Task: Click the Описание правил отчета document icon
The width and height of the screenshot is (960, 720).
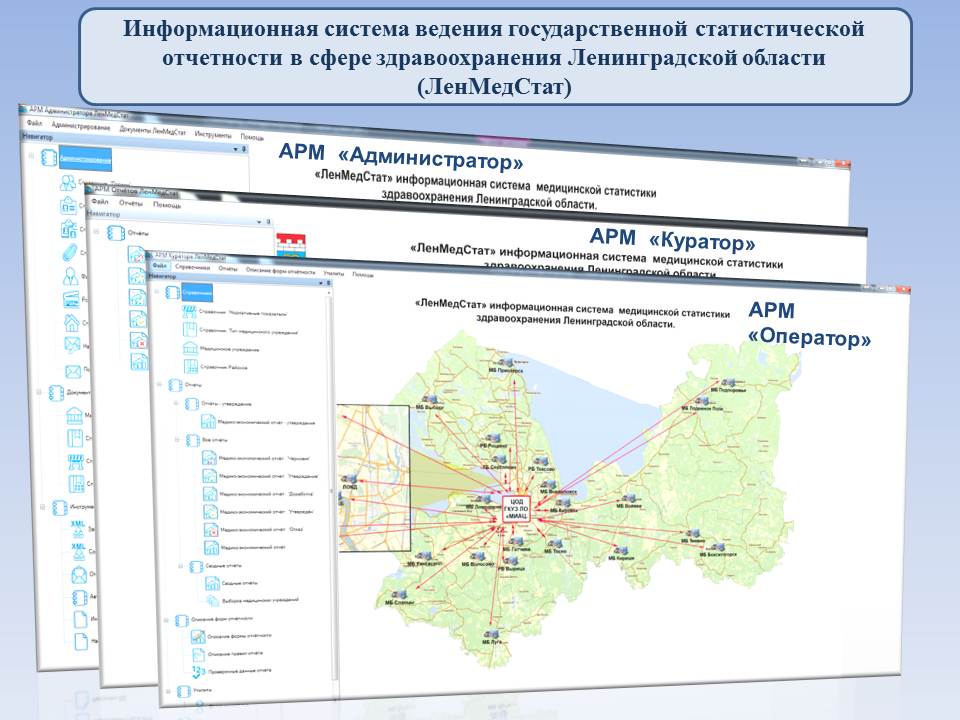Action: coord(198,654)
